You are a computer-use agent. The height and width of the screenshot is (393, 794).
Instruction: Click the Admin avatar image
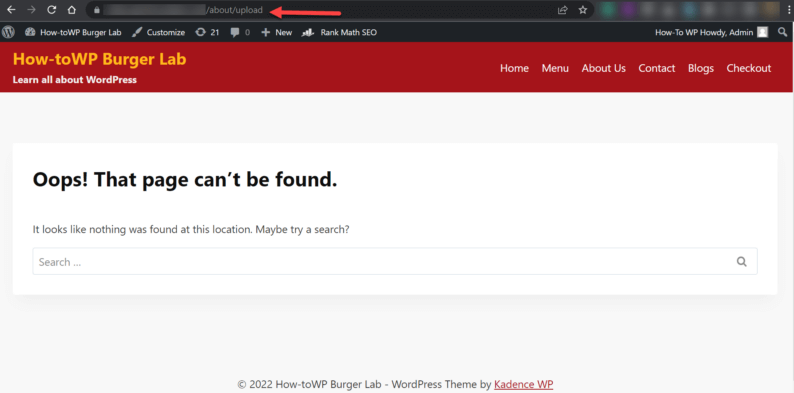coord(763,32)
